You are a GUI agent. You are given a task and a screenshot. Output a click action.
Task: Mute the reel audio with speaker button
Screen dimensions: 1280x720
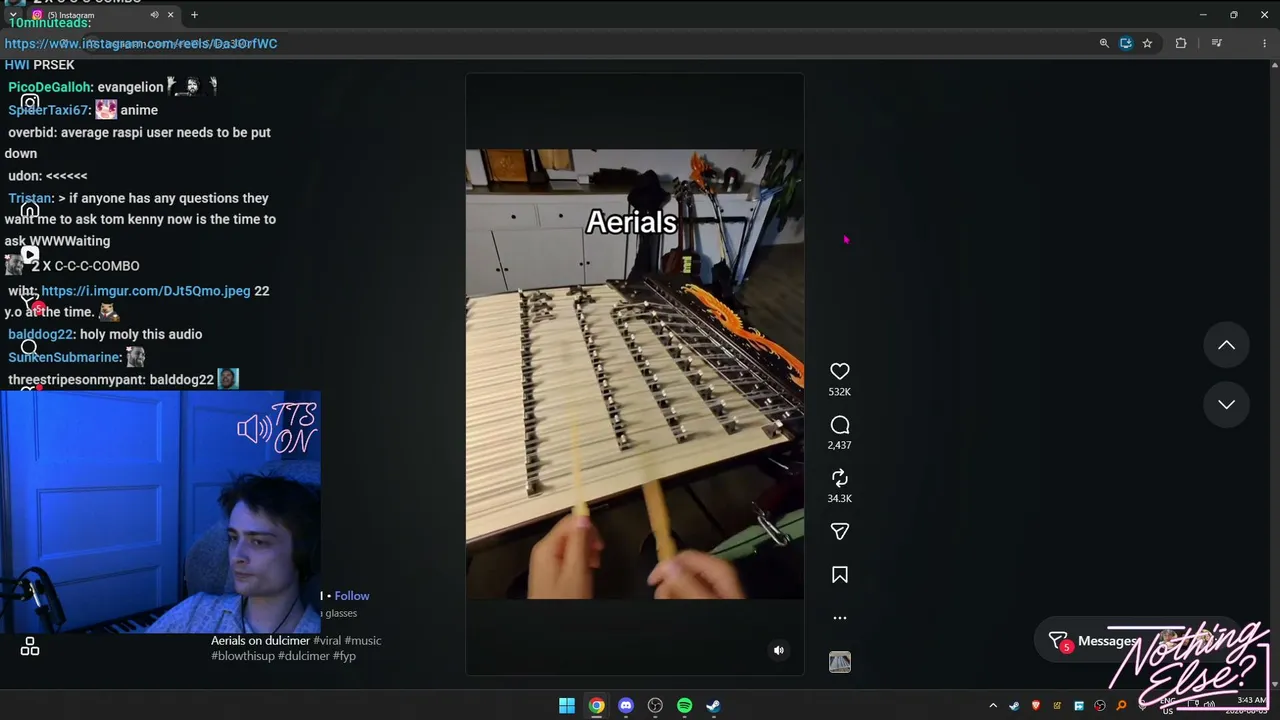pyautogui.click(x=779, y=650)
